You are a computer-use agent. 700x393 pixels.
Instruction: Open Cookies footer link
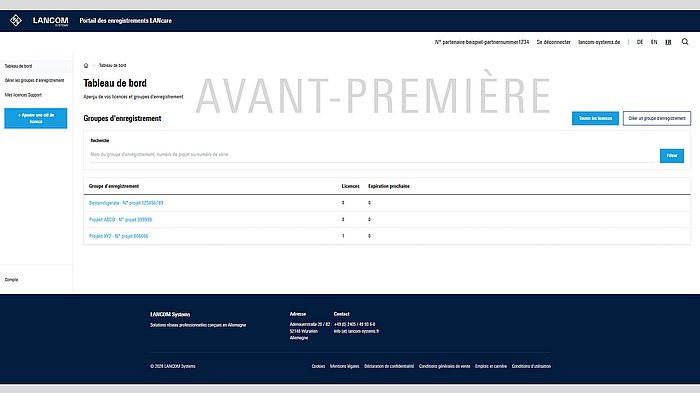318,366
